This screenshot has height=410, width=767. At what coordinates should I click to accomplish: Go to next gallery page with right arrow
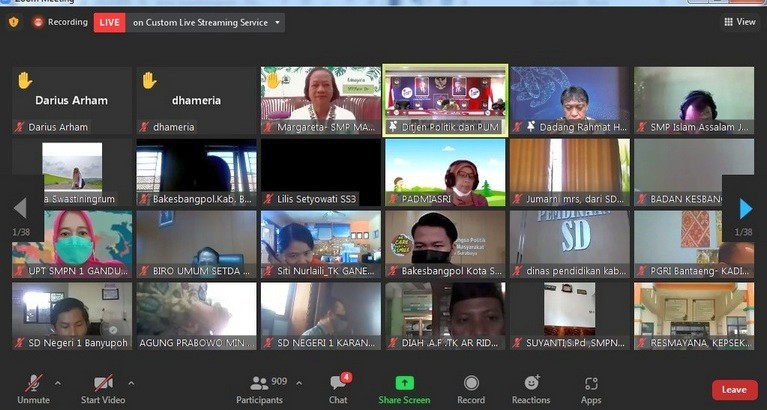pos(745,209)
